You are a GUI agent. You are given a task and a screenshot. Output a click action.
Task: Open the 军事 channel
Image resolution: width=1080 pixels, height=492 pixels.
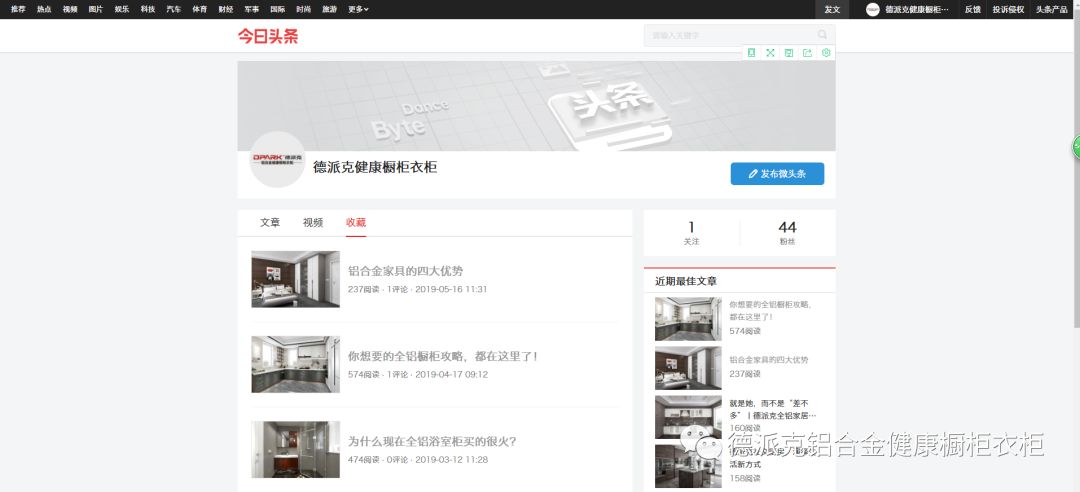[x=251, y=10]
